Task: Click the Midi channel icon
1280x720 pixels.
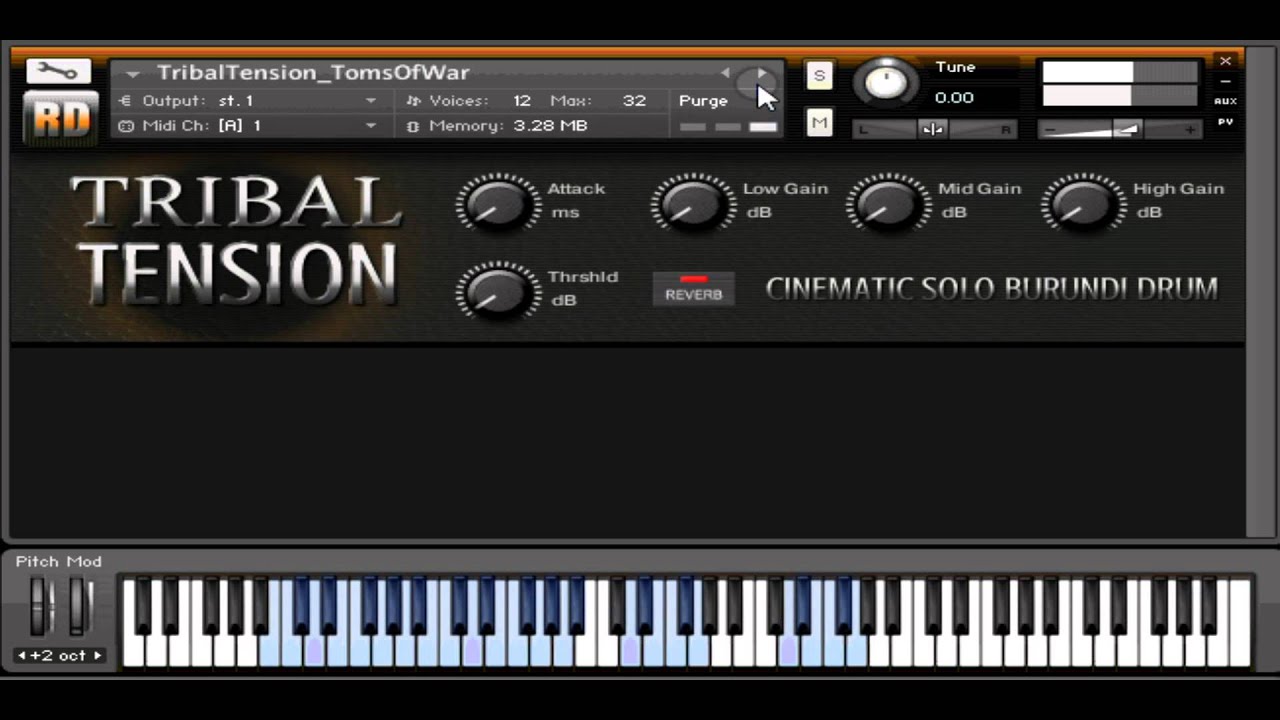Action: [125, 126]
